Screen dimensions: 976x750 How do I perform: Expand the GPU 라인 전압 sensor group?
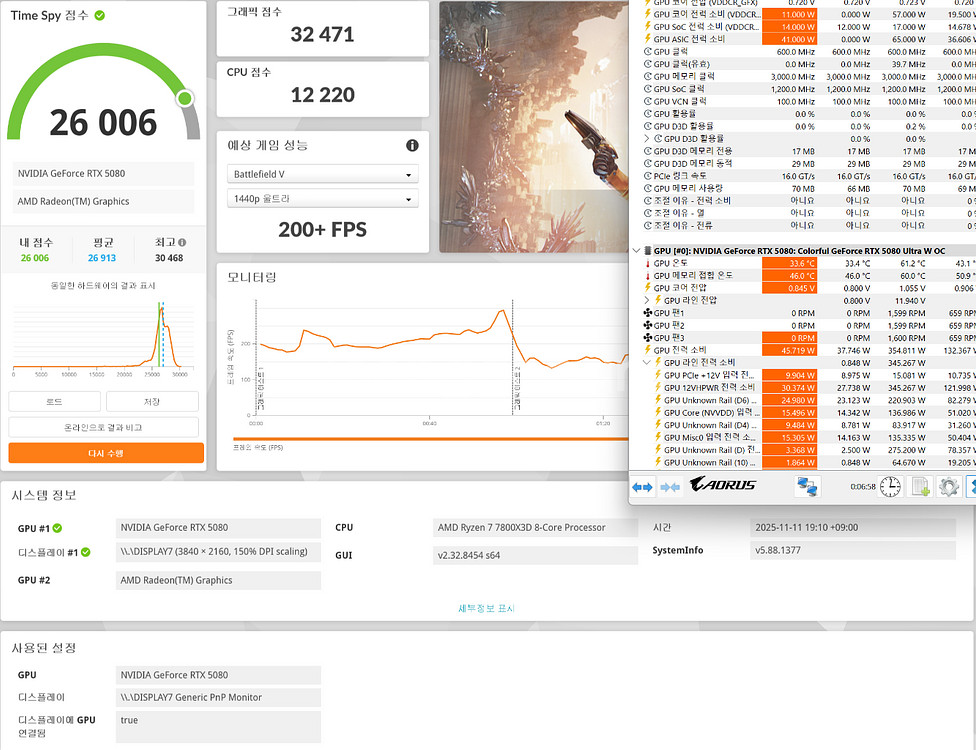pos(645,300)
